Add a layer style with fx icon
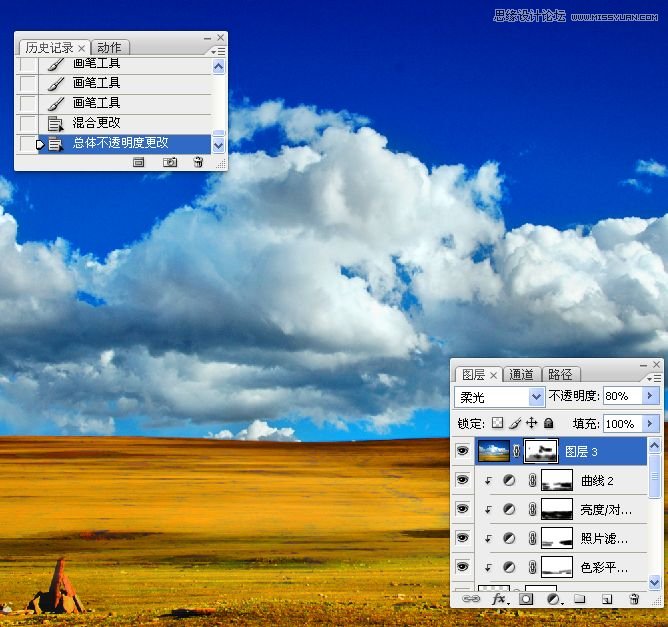The image size is (668, 627). 500,599
